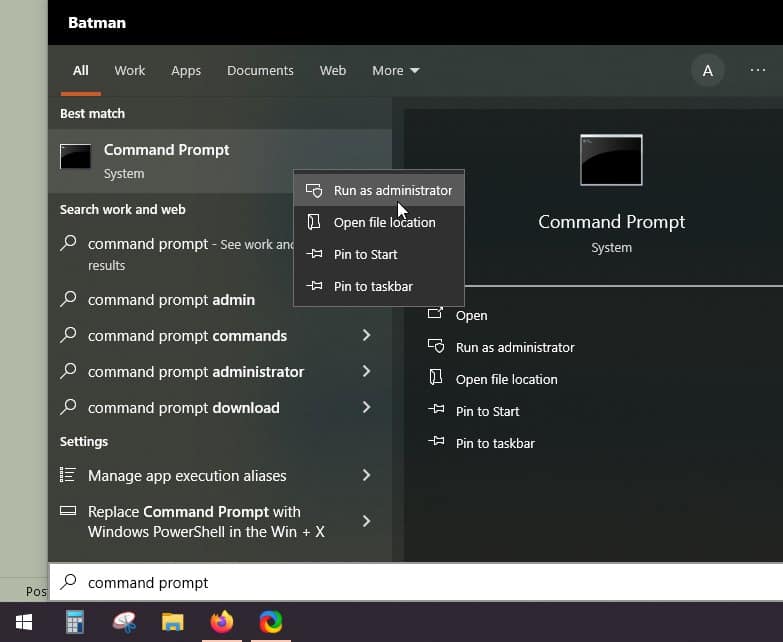783x642 pixels.
Task: Expand chevron for Manage app execution aliases
Action: pos(367,475)
